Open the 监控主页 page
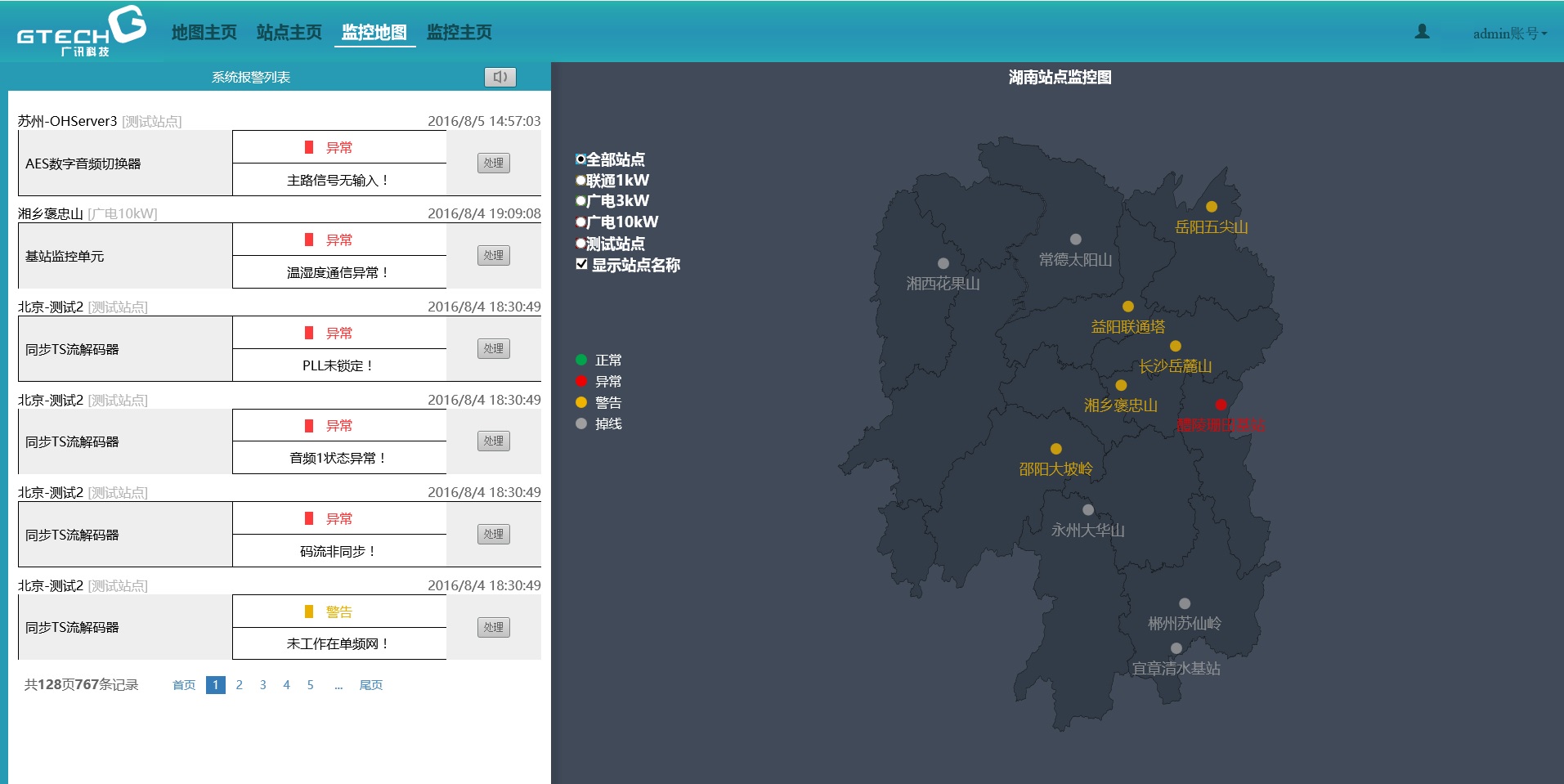 [458, 33]
